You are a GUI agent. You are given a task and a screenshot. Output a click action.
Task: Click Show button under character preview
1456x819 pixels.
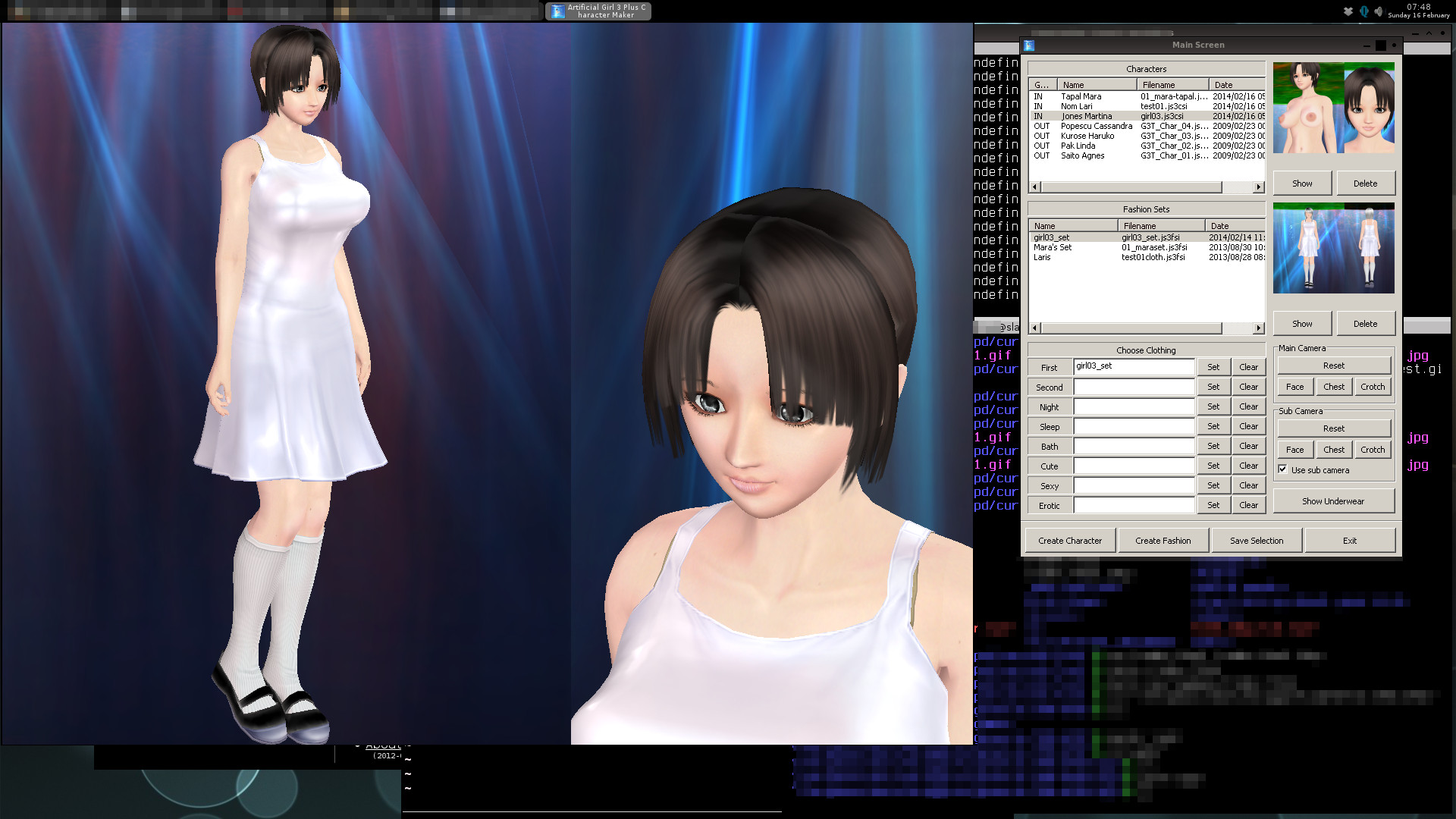[1302, 184]
